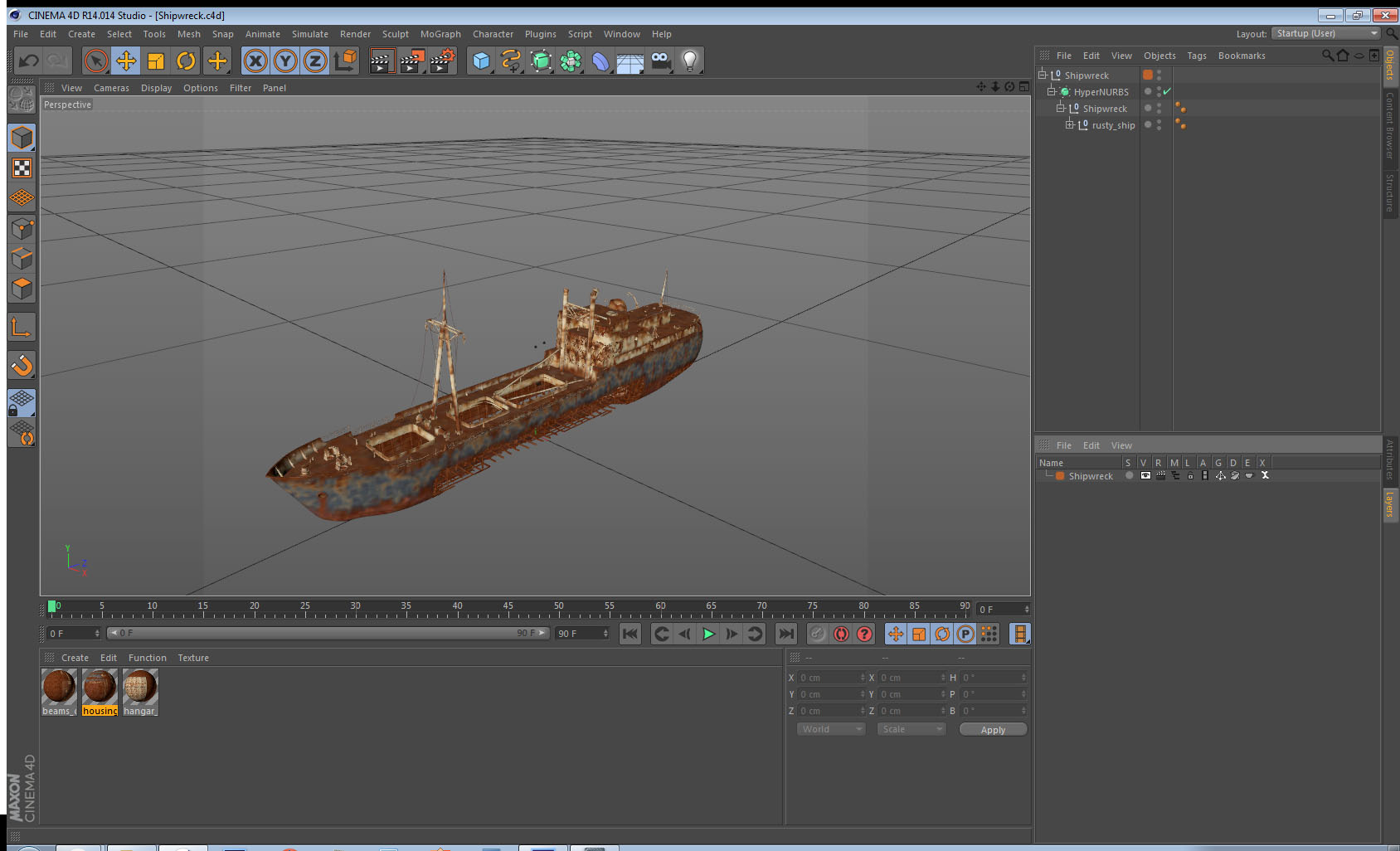Add a floor environment object icon
The image size is (1400, 851).
click(x=630, y=61)
